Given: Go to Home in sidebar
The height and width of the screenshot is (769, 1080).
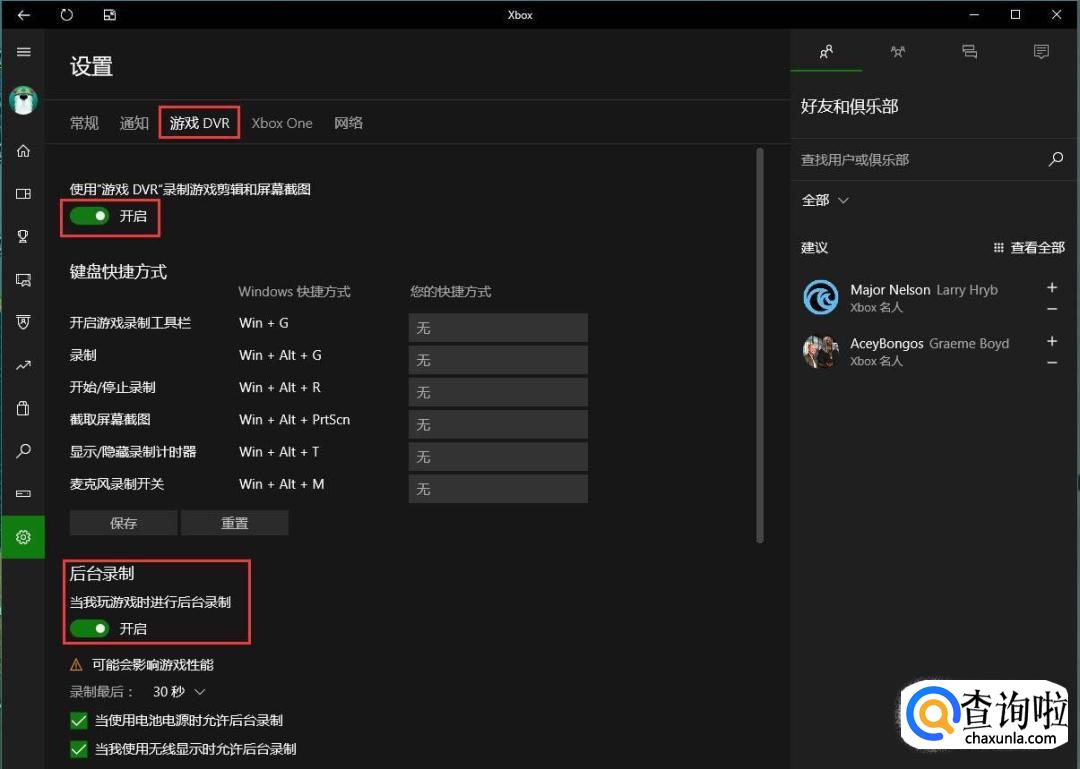Looking at the screenshot, I should 23,151.
